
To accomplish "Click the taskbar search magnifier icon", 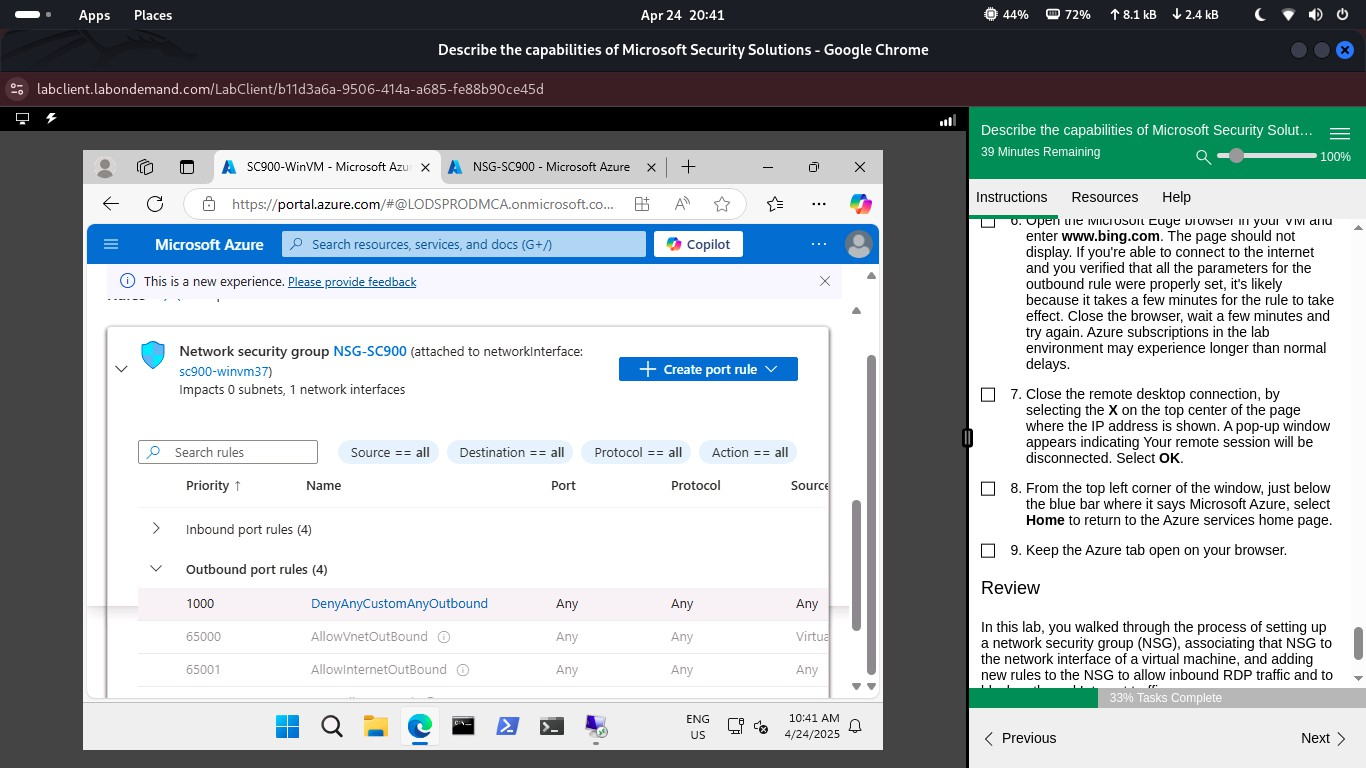I will pos(332,726).
